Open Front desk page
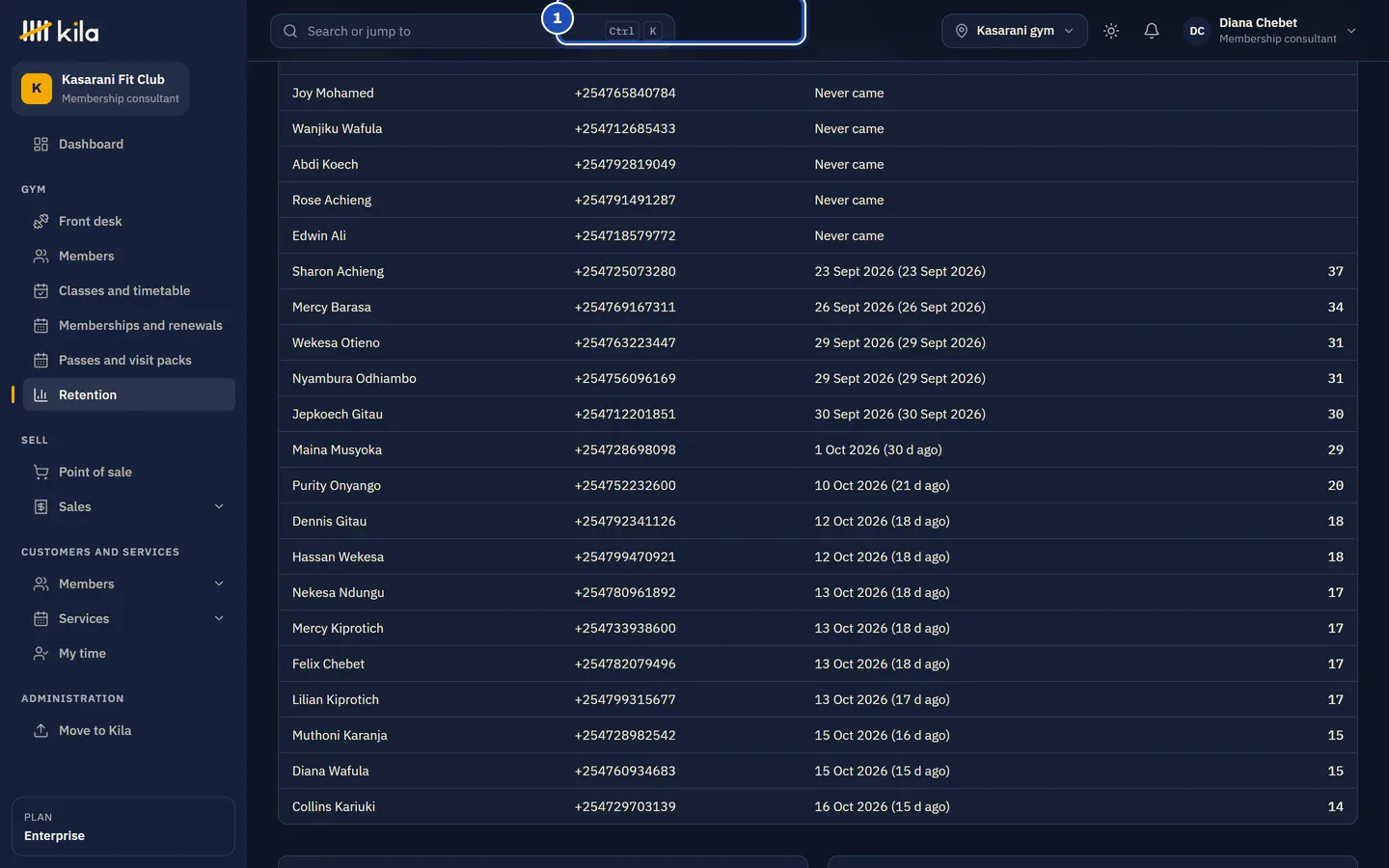 pos(129,221)
